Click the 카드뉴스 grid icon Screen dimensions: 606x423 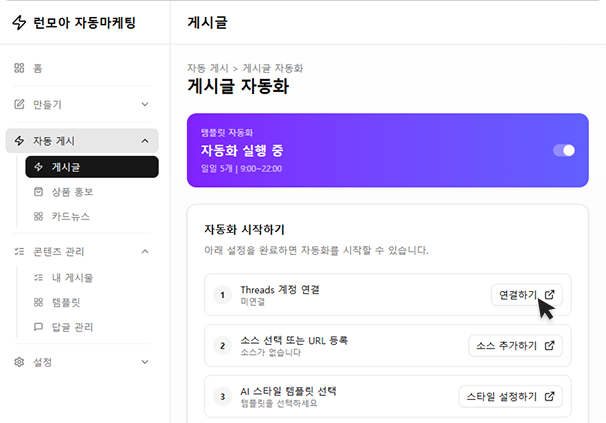[x=38, y=216]
